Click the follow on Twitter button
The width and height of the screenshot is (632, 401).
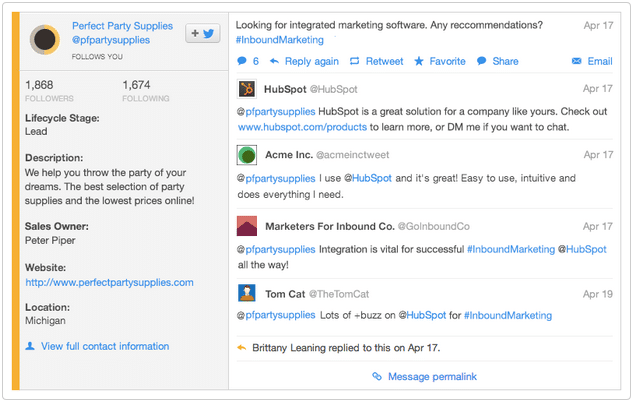click(202, 33)
